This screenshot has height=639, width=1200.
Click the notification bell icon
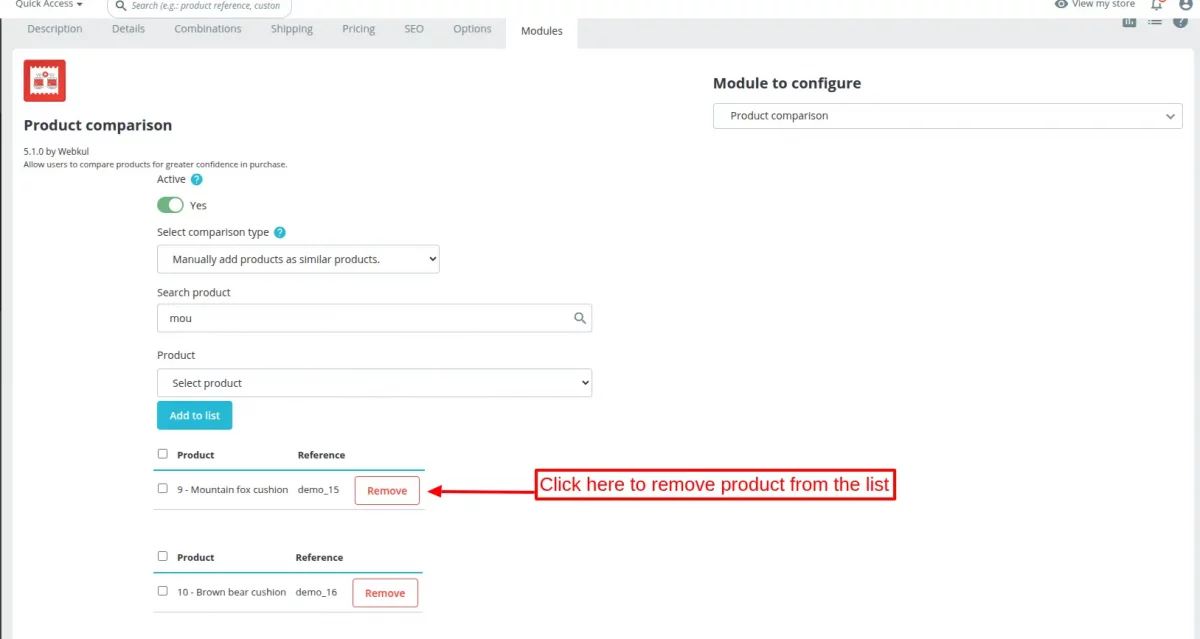click(1157, 5)
